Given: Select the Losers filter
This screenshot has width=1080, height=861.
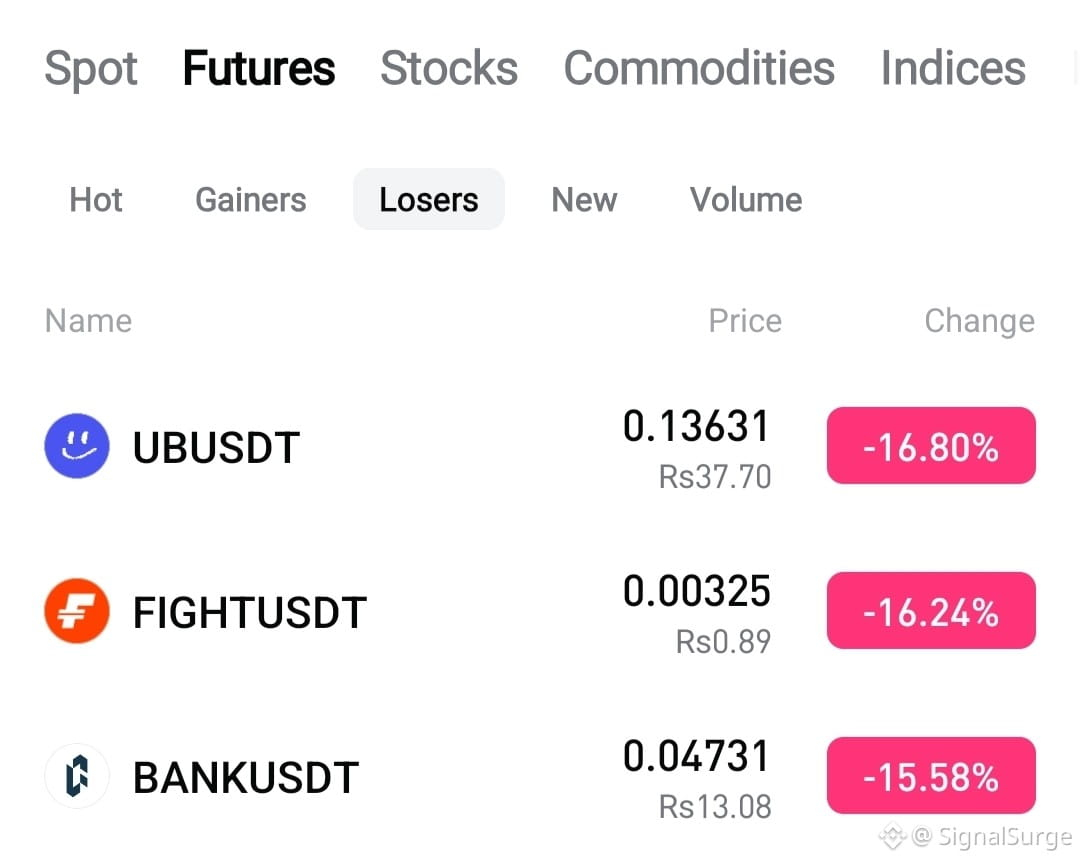Looking at the screenshot, I should [428, 199].
